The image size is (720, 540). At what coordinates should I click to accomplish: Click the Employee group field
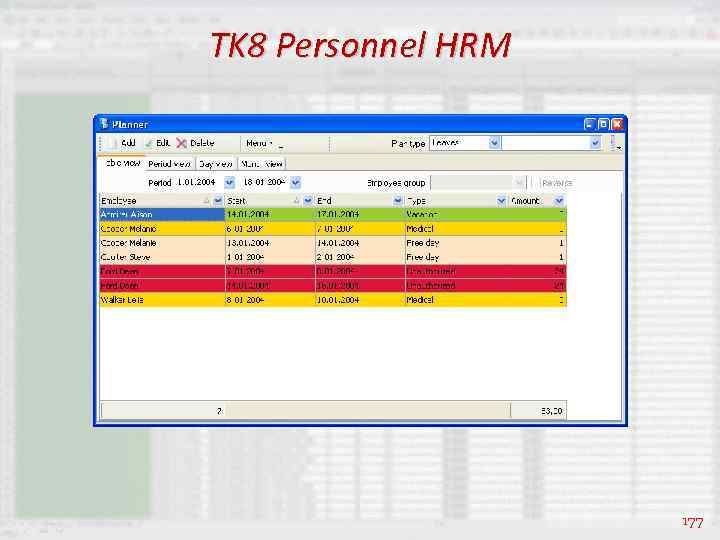tap(478, 183)
